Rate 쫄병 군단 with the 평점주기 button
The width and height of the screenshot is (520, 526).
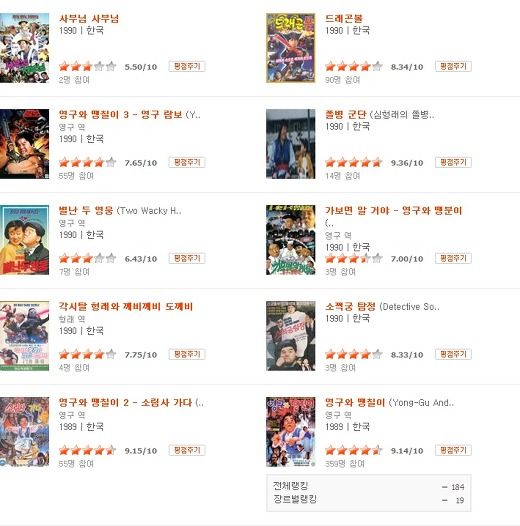(x=453, y=162)
